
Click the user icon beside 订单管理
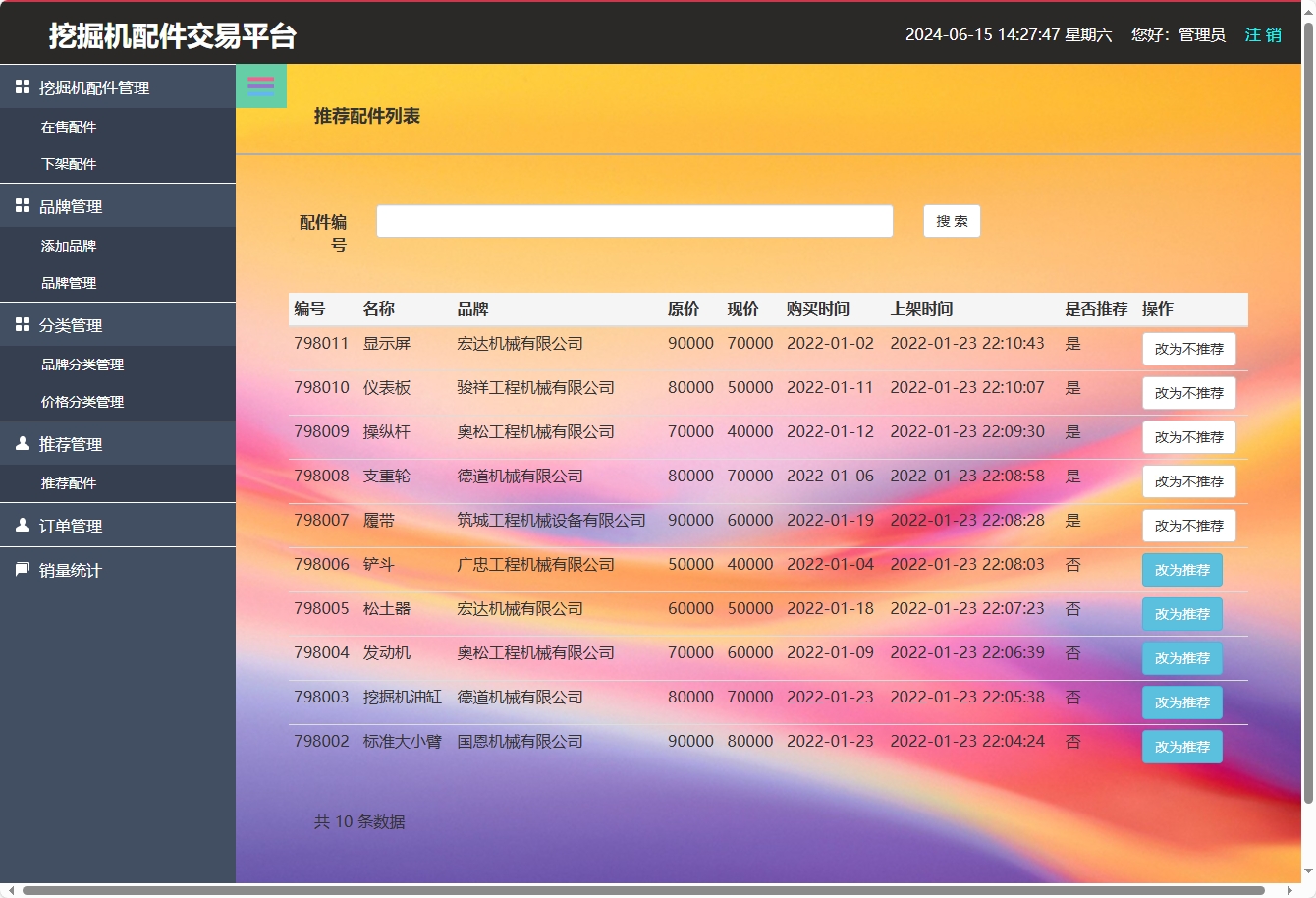pos(21,525)
